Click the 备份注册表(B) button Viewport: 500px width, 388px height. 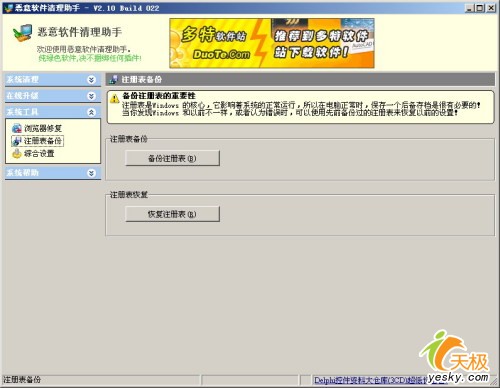pyautogui.click(x=172, y=158)
